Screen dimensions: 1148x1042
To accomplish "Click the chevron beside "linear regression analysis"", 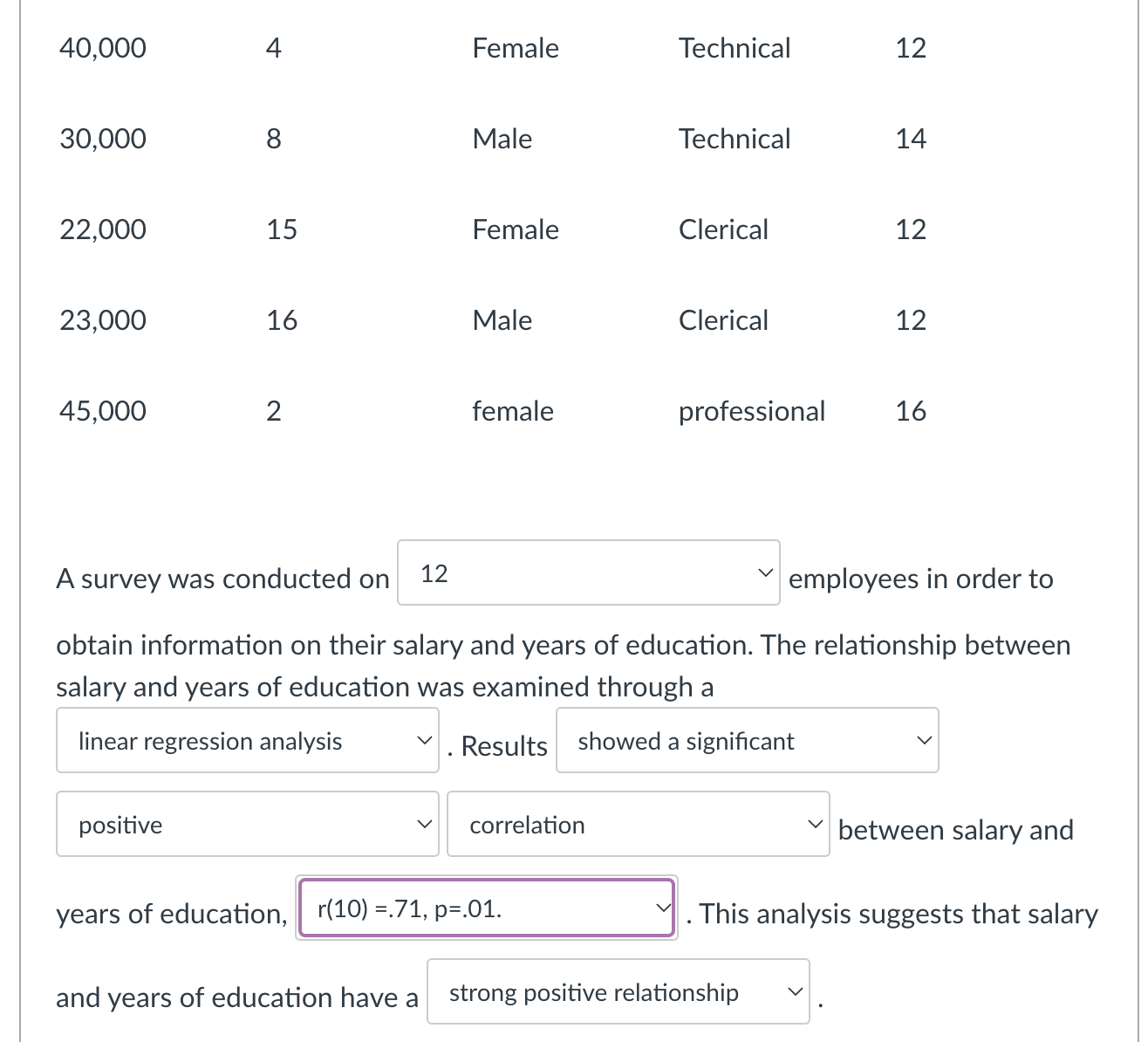I will pyautogui.click(x=425, y=741).
